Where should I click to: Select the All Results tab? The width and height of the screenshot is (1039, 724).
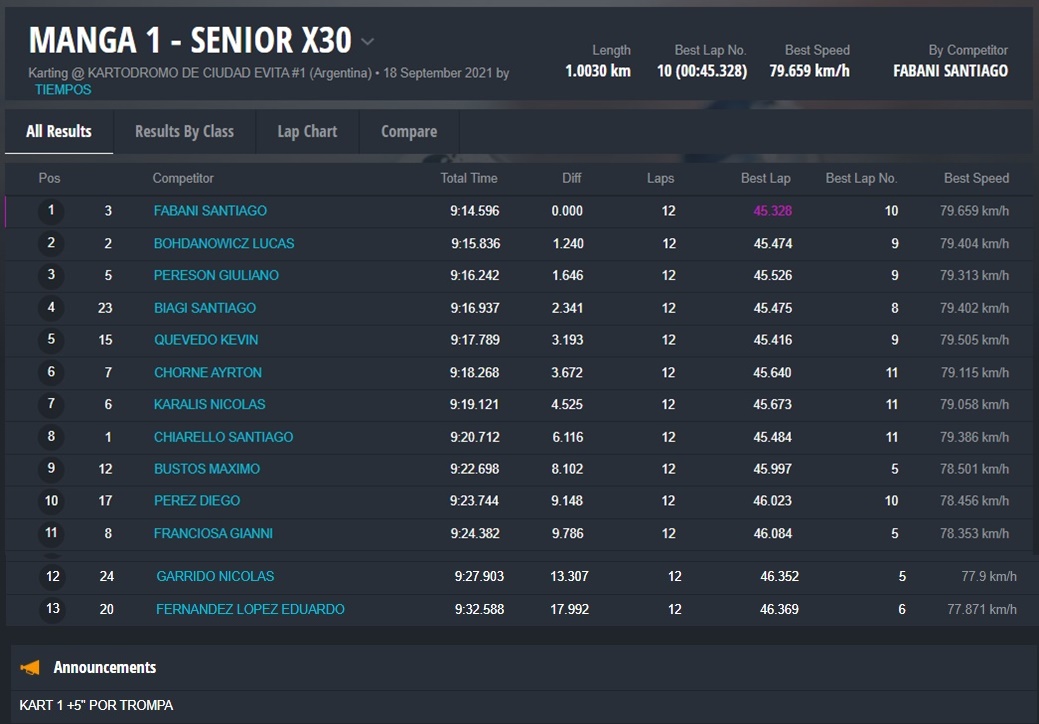[59, 131]
